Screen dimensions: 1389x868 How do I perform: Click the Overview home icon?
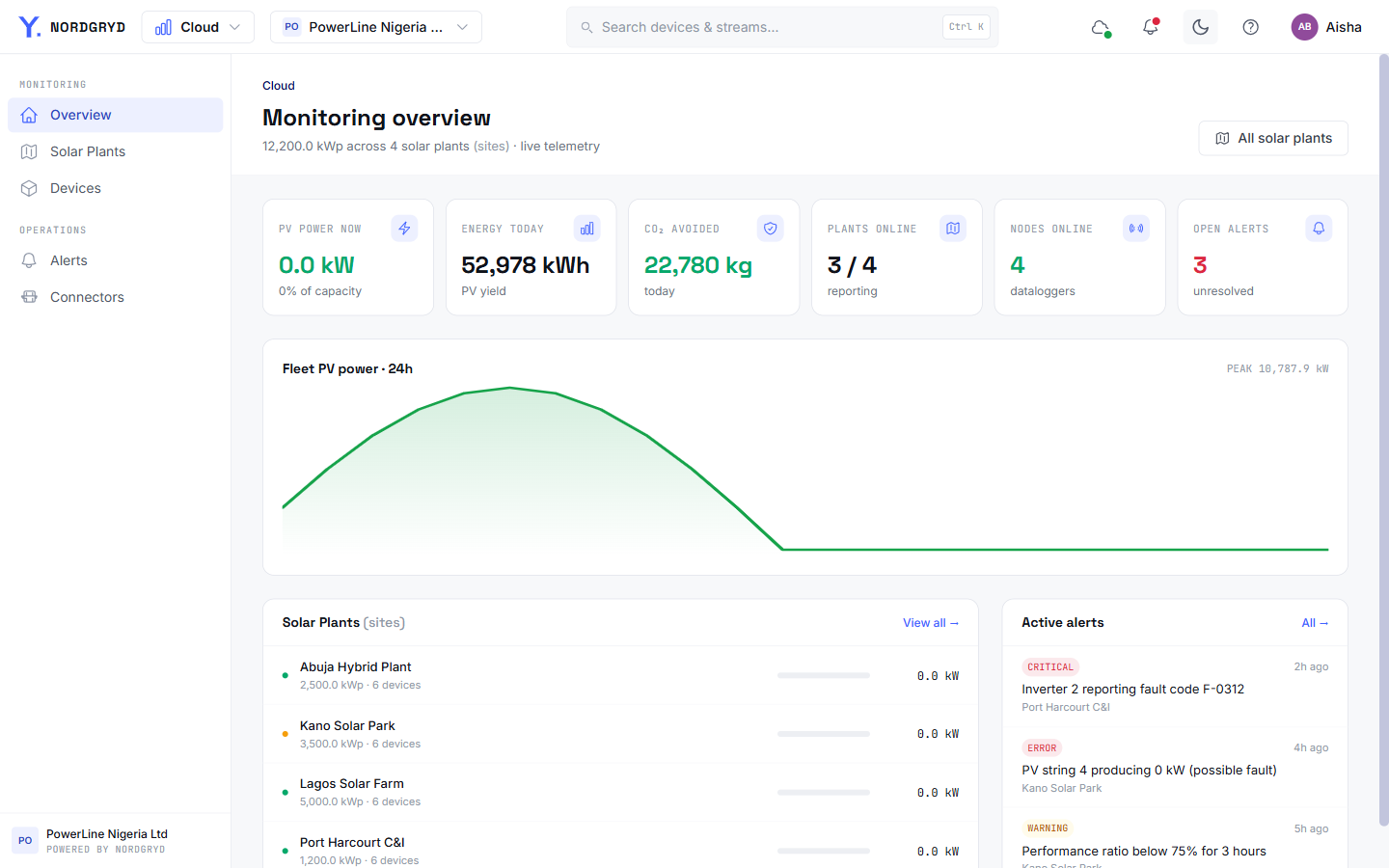(29, 115)
